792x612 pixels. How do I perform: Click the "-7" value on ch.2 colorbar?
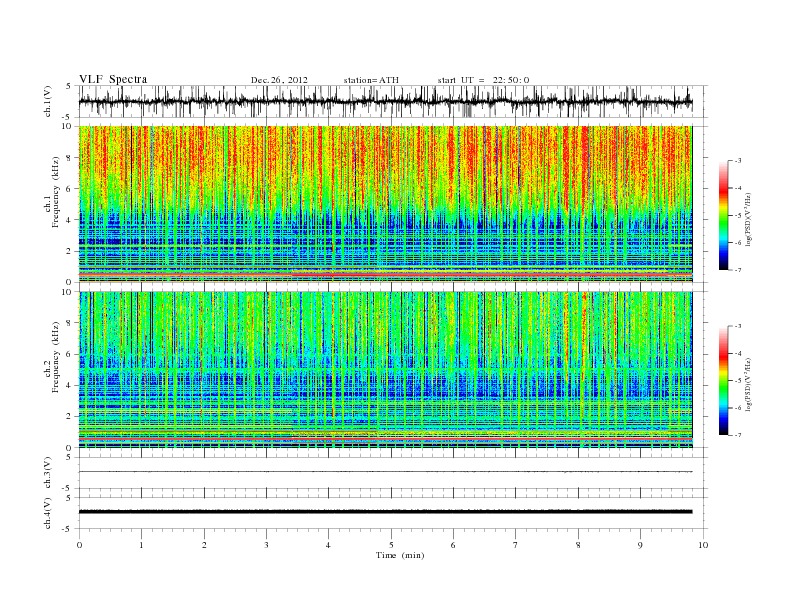pyautogui.click(x=737, y=435)
